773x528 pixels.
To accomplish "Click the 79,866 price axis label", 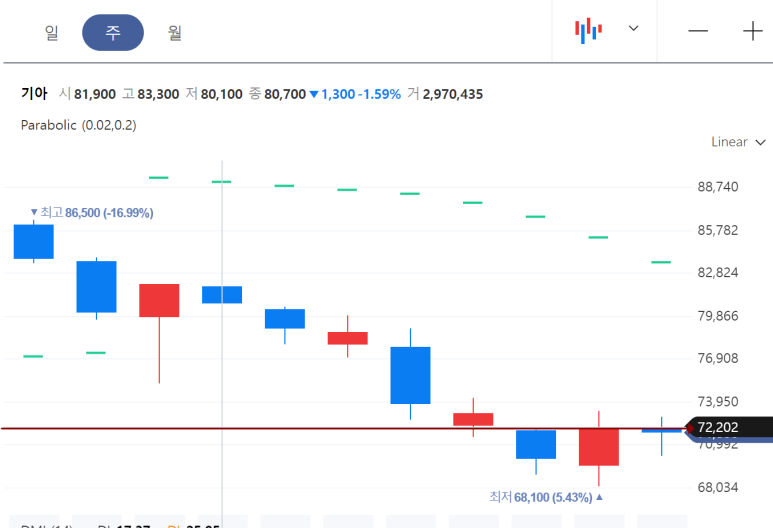I will (718, 316).
